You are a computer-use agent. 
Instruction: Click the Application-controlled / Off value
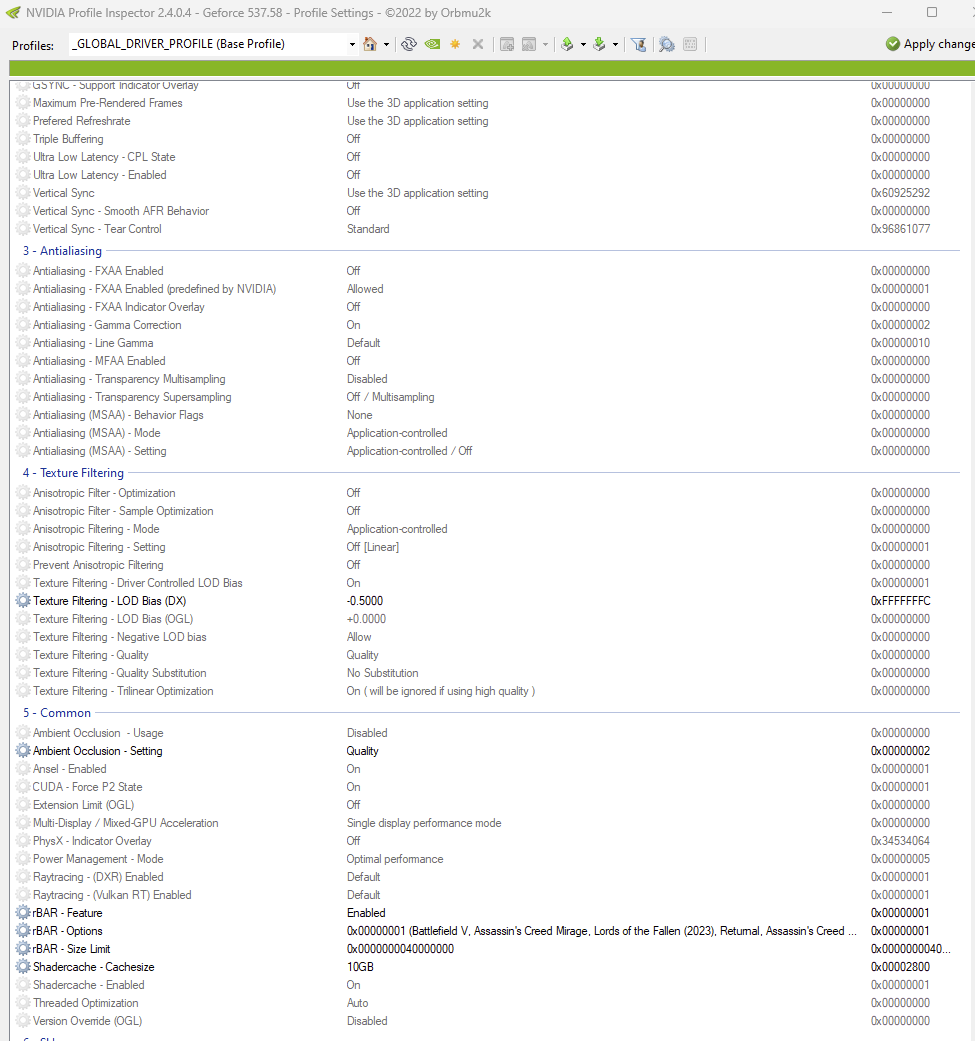[x=410, y=451]
